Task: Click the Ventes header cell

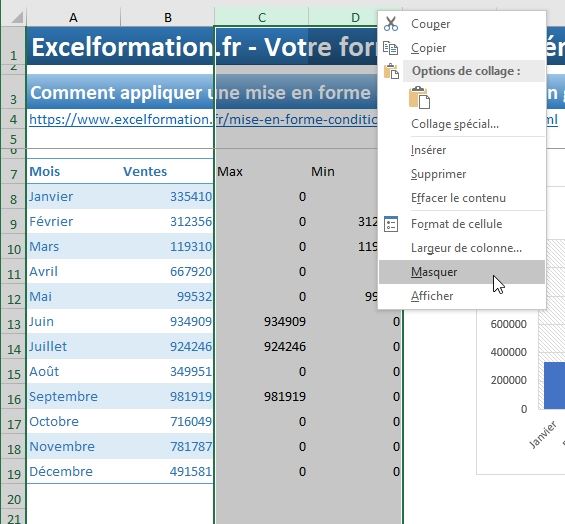Action: (168, 172)
